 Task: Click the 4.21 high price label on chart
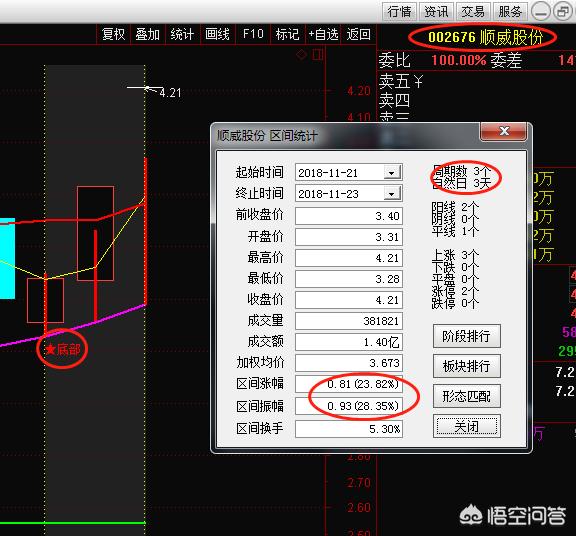point(170,93)
